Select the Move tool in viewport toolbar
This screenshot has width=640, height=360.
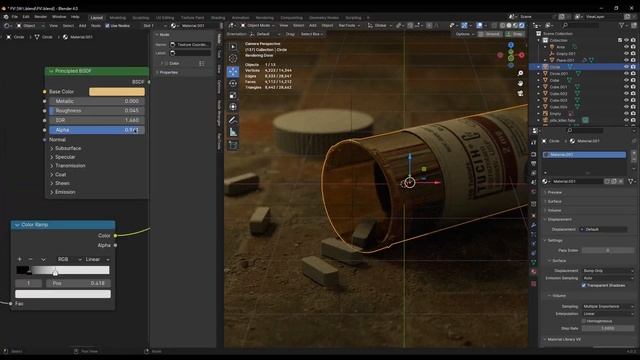[x=233, y=71]
